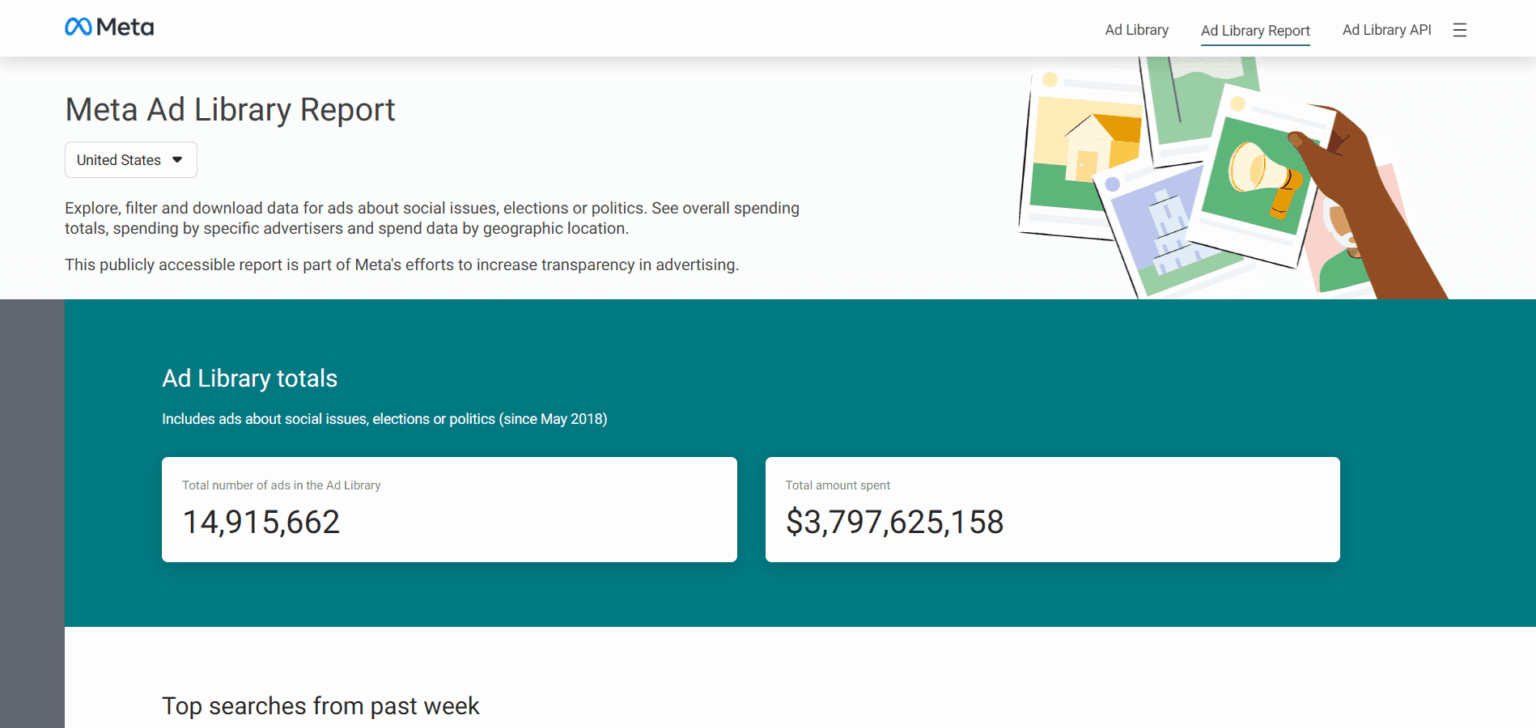Go to the Ad Library page
This screenshot has height=728, width=1536.
[1136, 30]
